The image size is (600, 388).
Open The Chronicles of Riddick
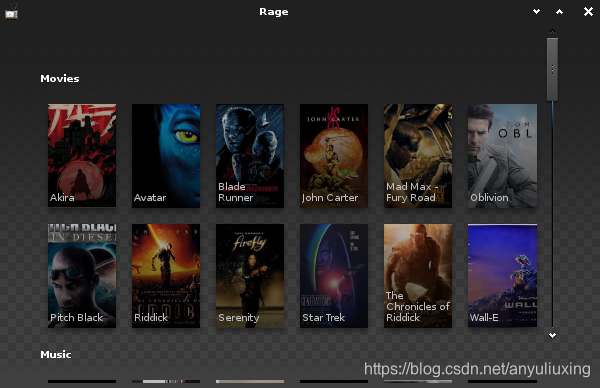418,276
